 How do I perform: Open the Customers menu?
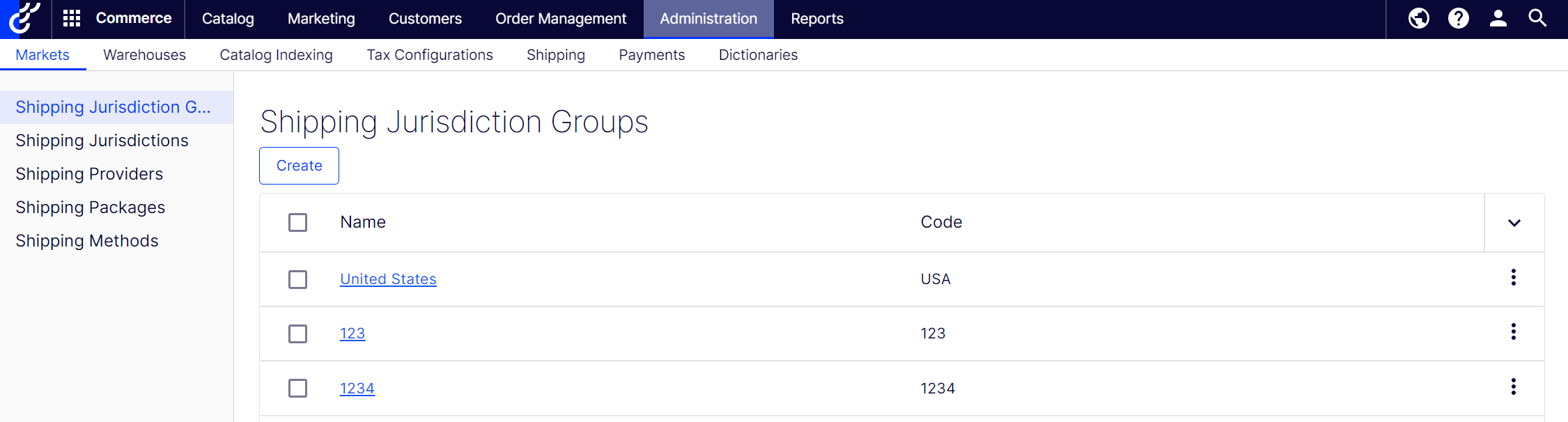click(425, 19)
